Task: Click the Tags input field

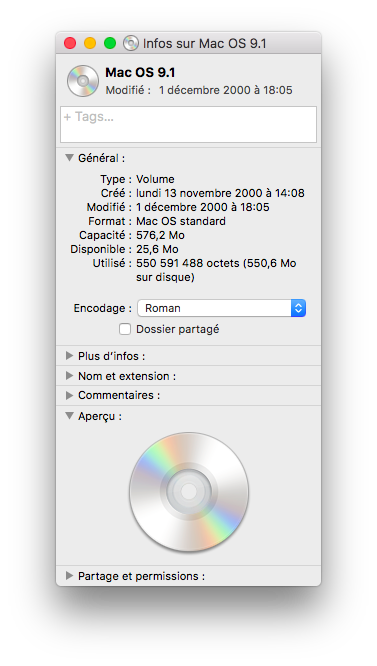Action: 188,124
